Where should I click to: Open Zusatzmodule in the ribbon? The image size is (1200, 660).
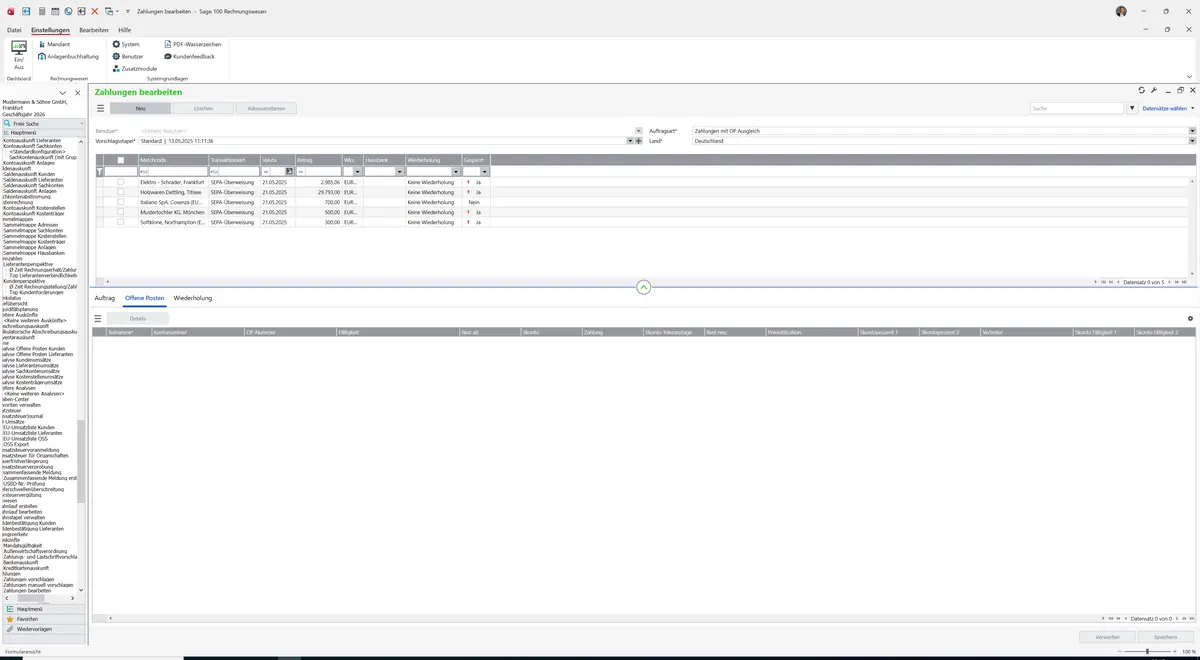tap(134, 68)
